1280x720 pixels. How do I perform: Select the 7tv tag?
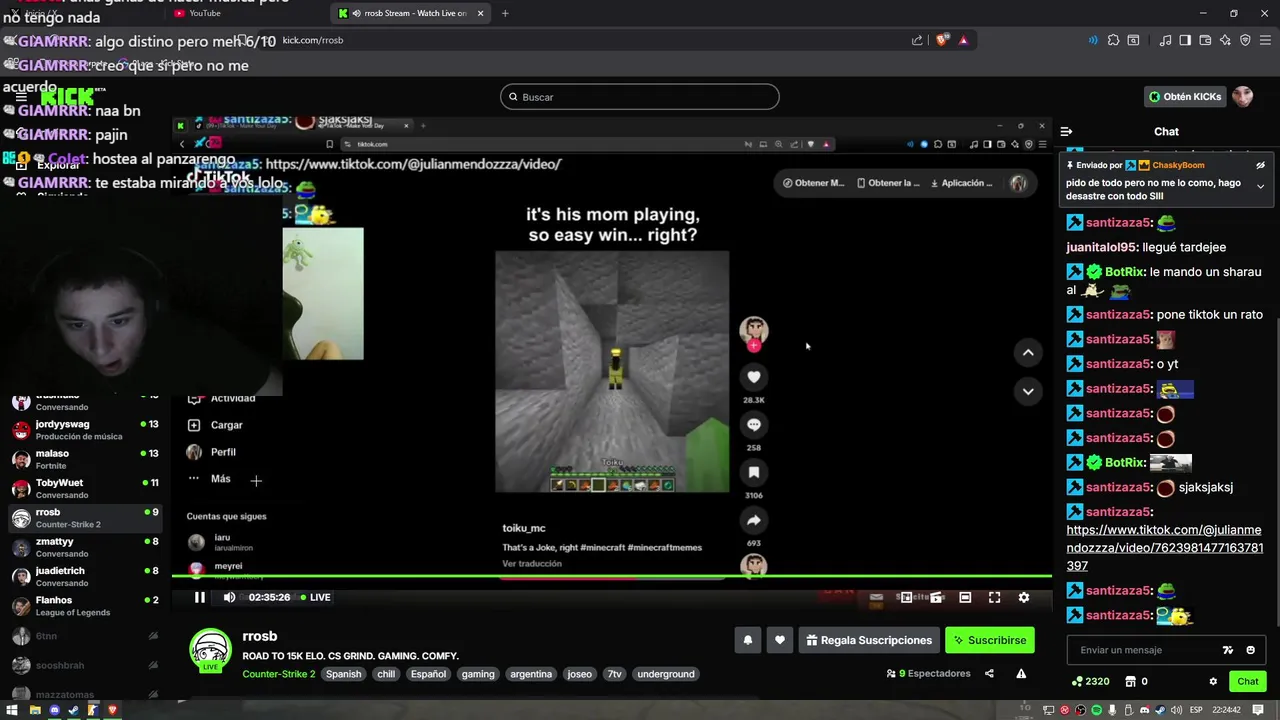[x=614, y=674]
